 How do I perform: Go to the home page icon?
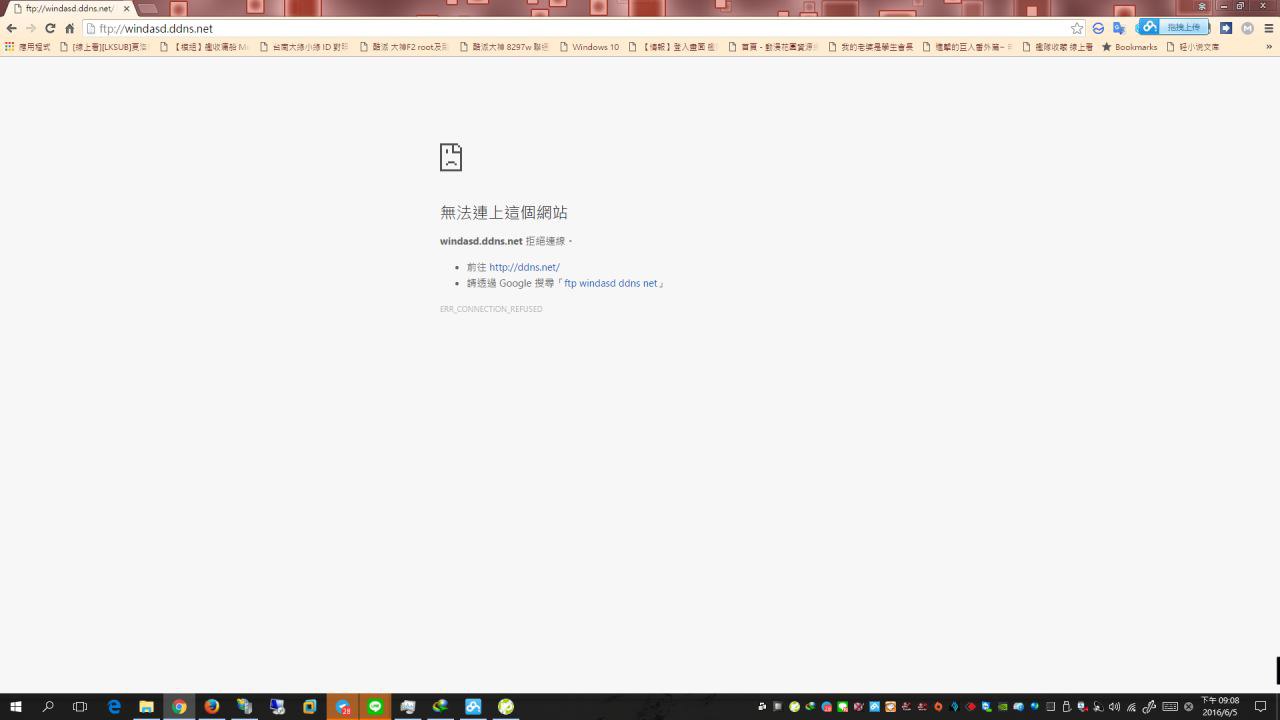pyautogui.click(x=70, y=29)
